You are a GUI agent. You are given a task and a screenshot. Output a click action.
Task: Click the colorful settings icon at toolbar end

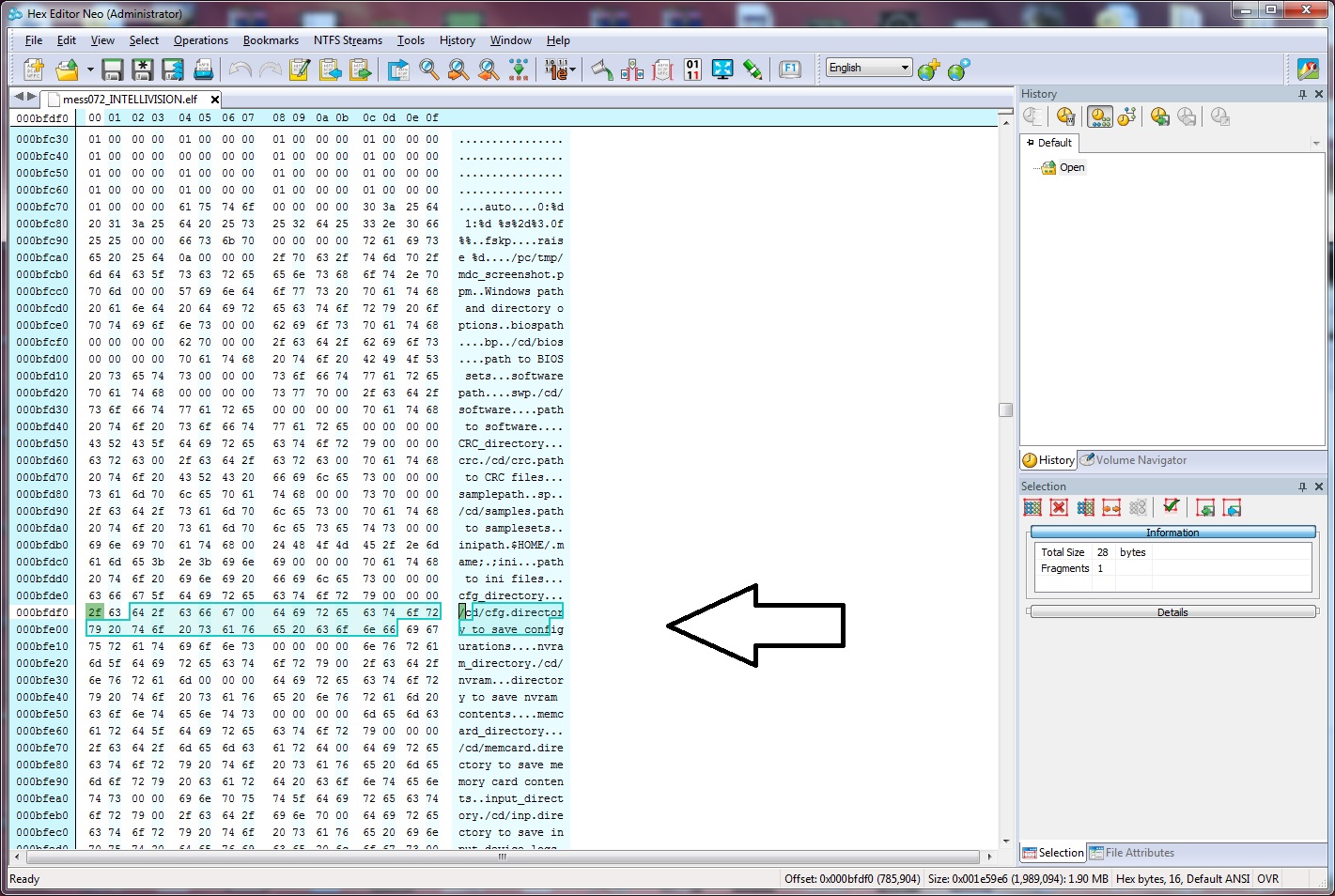[1308, 69]
